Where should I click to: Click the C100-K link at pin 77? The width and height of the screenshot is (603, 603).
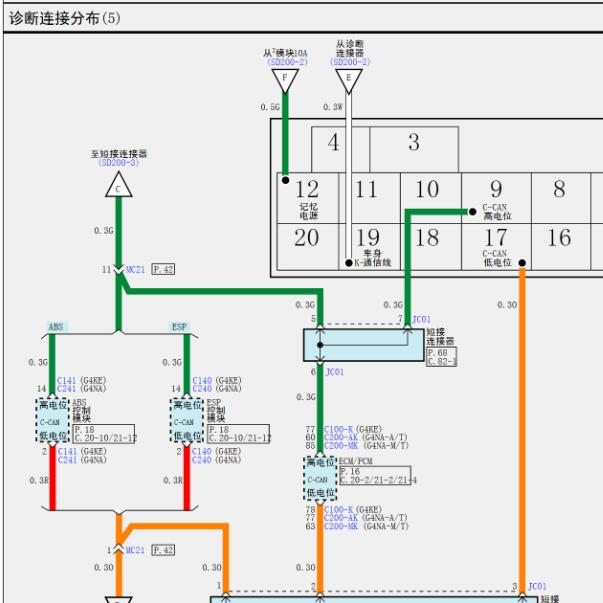tap(338, 429)
